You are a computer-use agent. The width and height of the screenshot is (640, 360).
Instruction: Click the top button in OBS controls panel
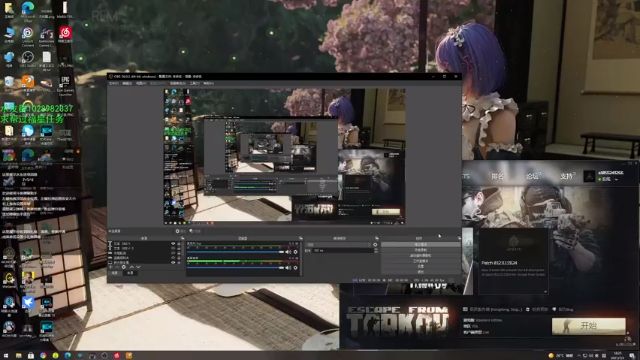[420, 244]
